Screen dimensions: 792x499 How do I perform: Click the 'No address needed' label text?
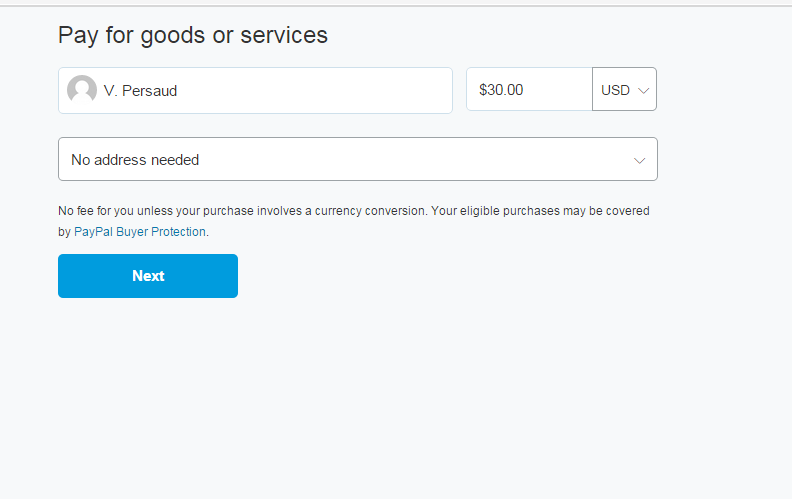[135, 160]
